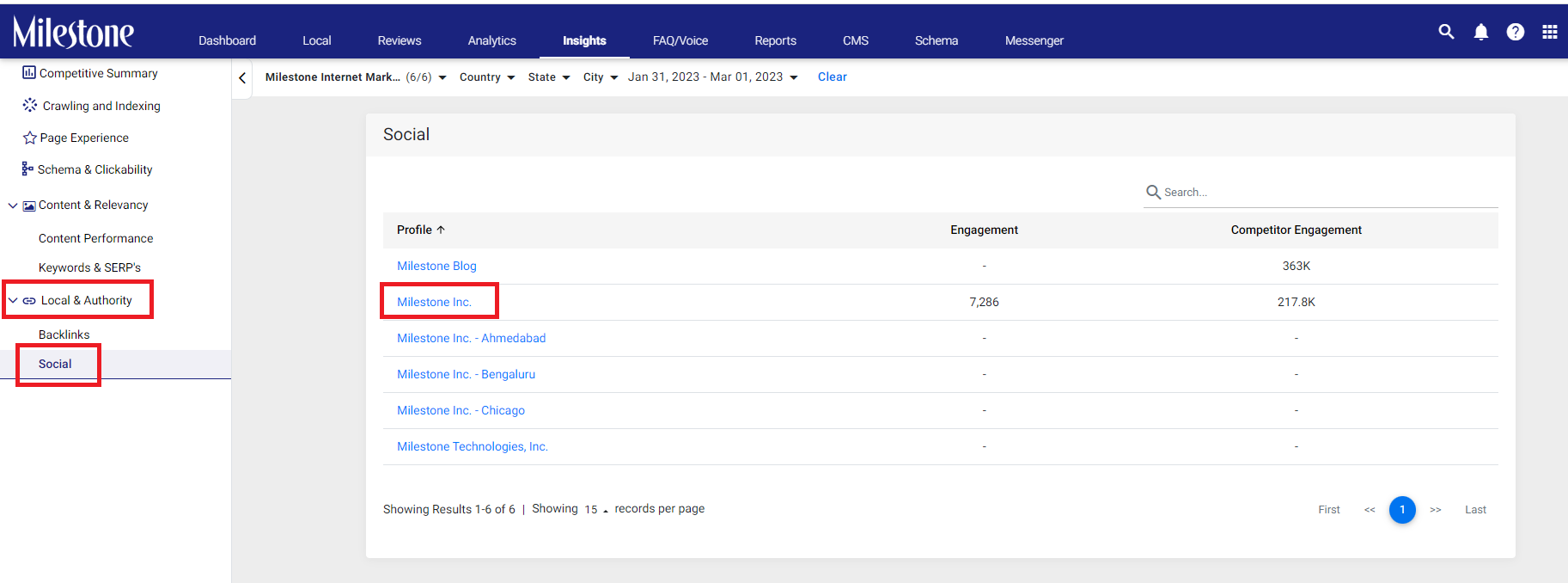Screen dimensions: 1568x583
Task: Sort by Profile arrow icon
Action: (441, 230)
